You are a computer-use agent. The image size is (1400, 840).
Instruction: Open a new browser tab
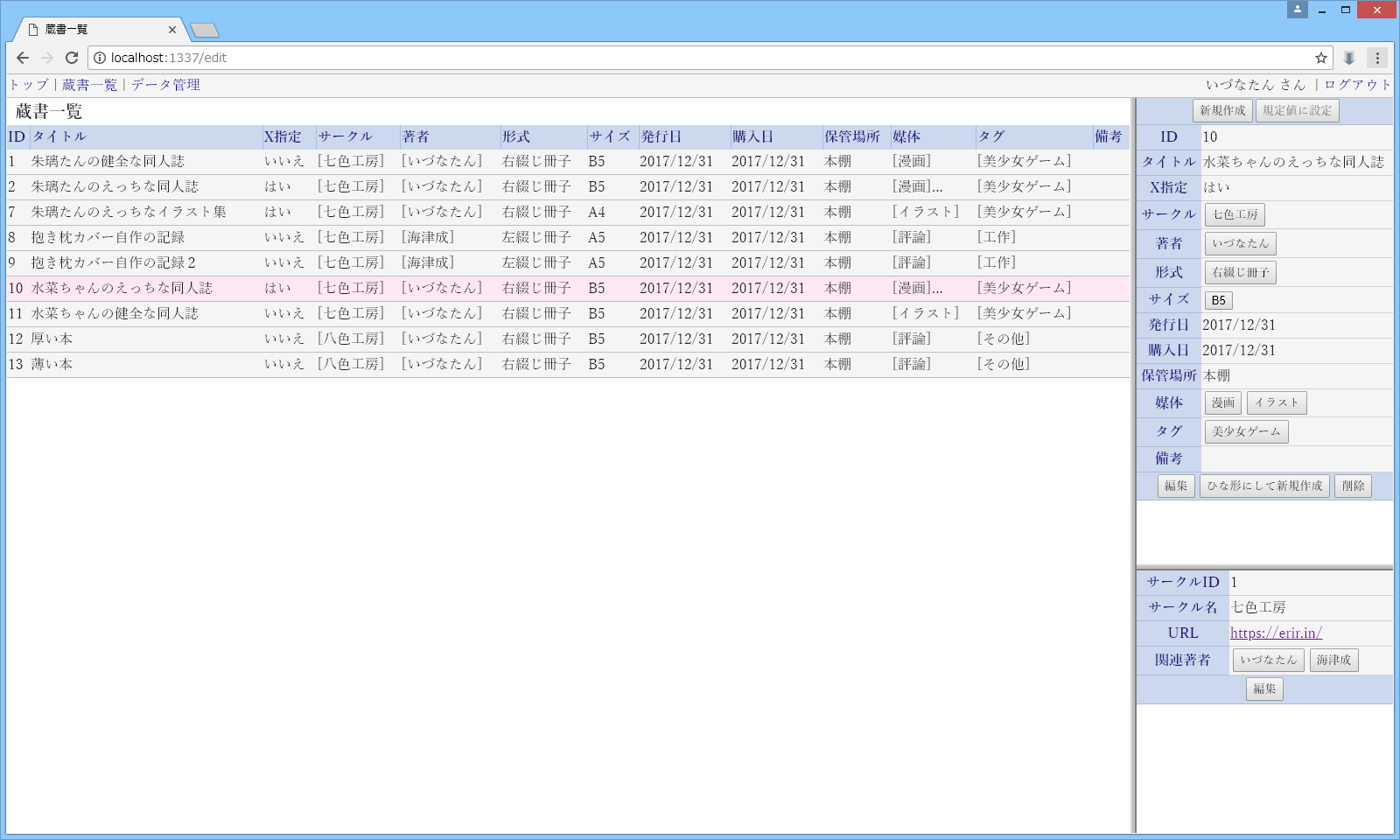(x=205, y=31)
